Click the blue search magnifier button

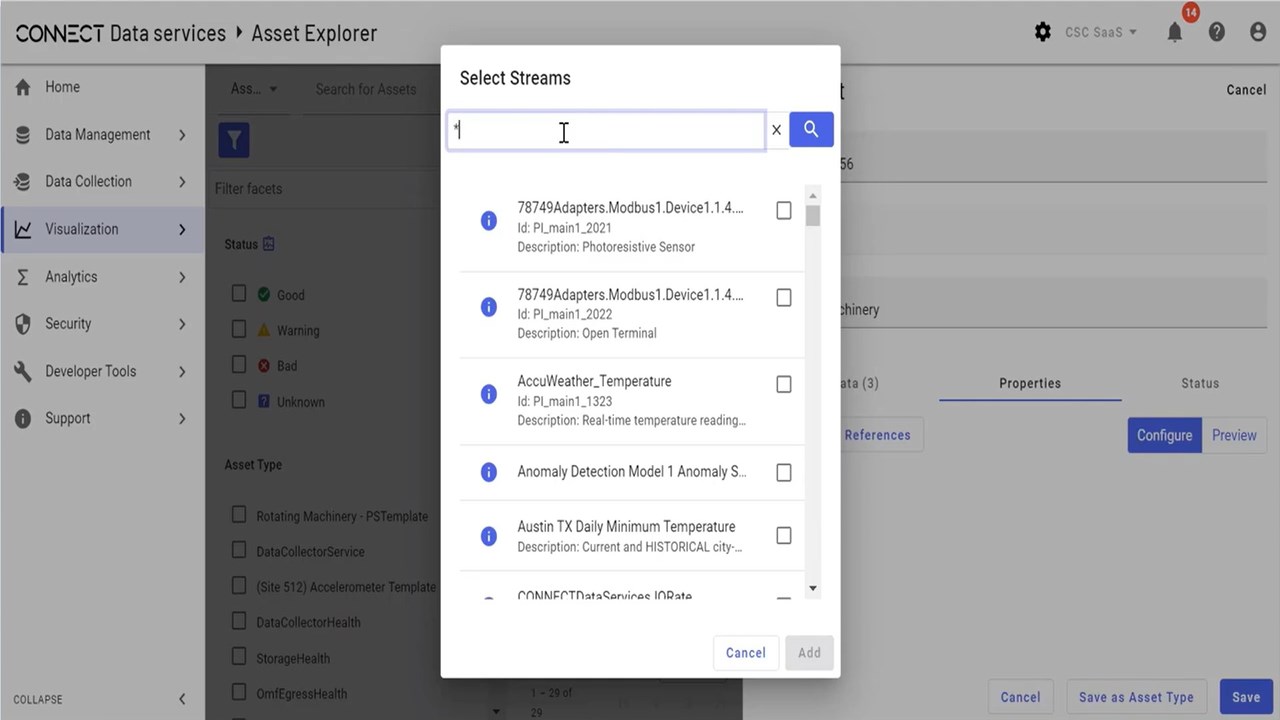point(811,130)
